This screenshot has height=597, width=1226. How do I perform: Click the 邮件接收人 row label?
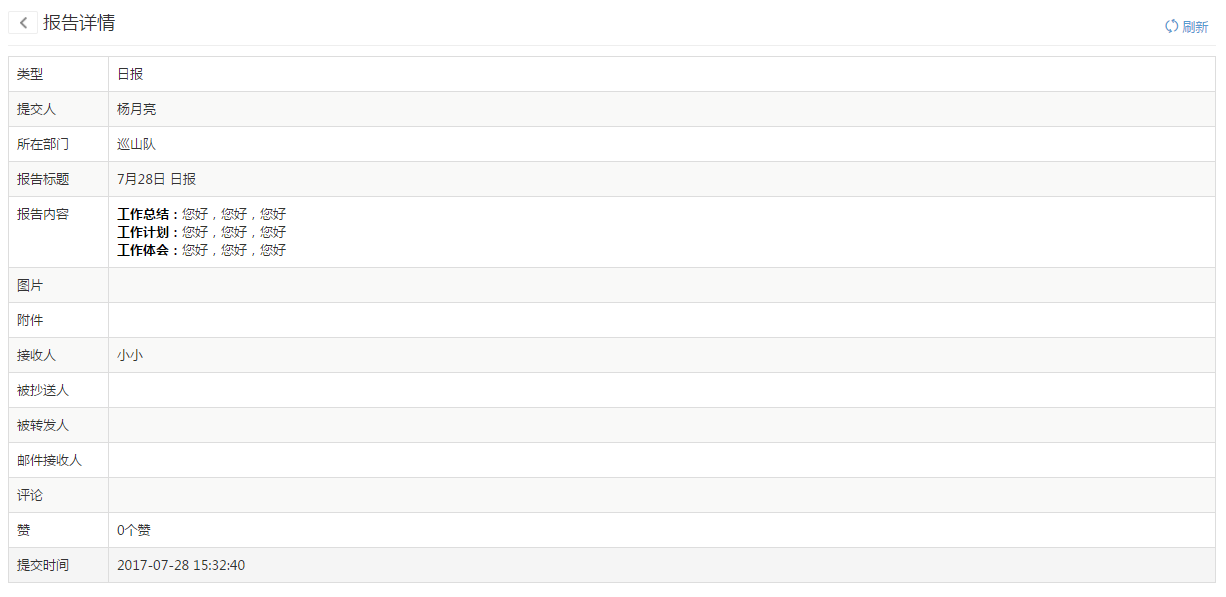click(x=49, y=460)
